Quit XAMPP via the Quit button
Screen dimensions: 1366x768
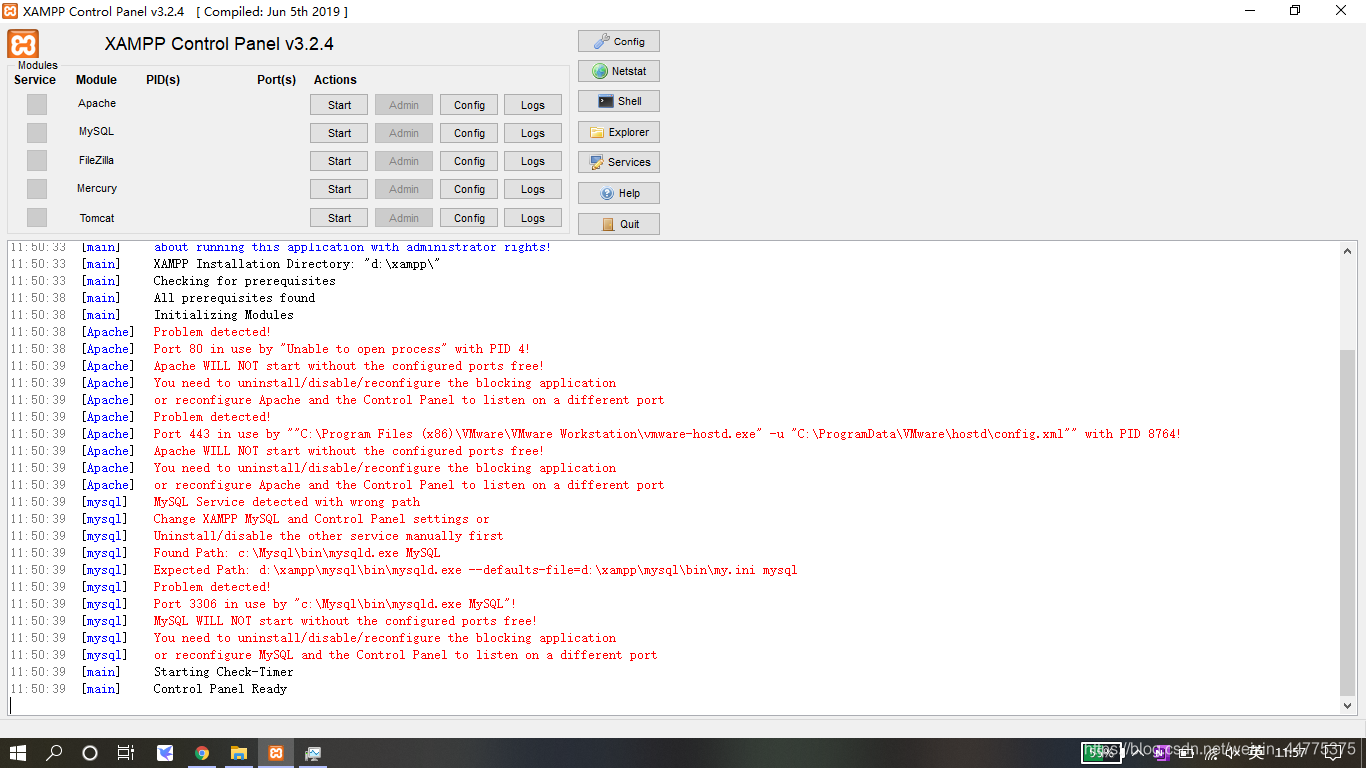coord(619,224)
